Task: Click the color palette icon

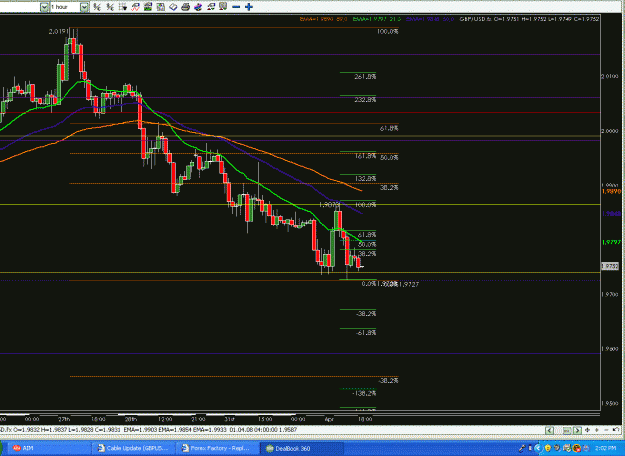Action: [x=198, y=7]
